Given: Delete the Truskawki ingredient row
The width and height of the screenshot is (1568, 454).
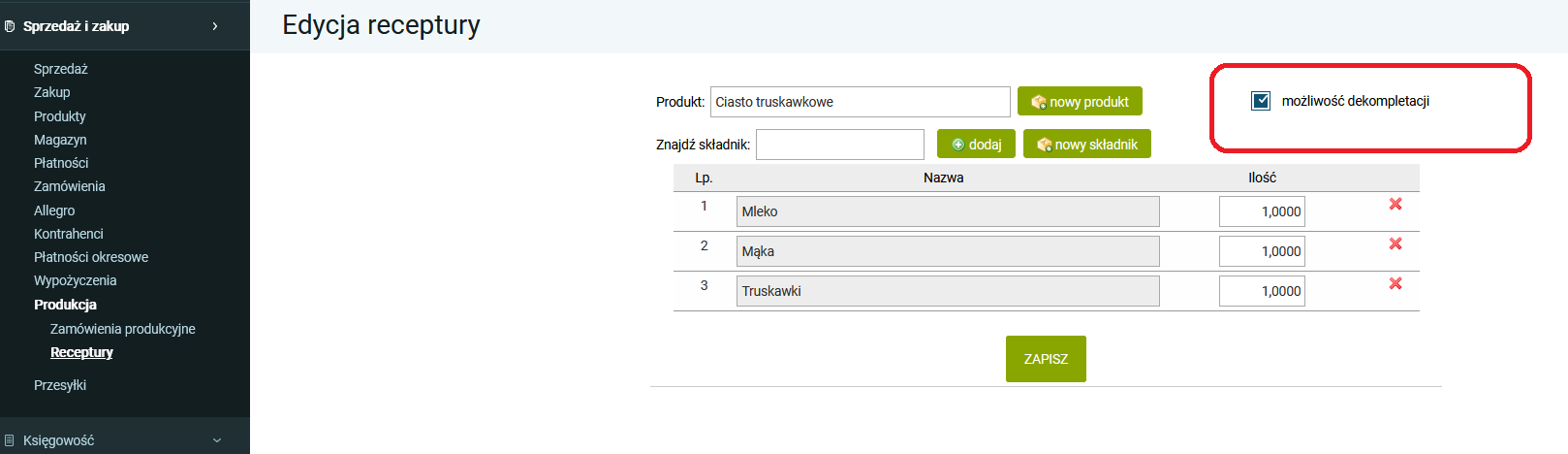Looking at the screenshot, I should click(1396, 283).
